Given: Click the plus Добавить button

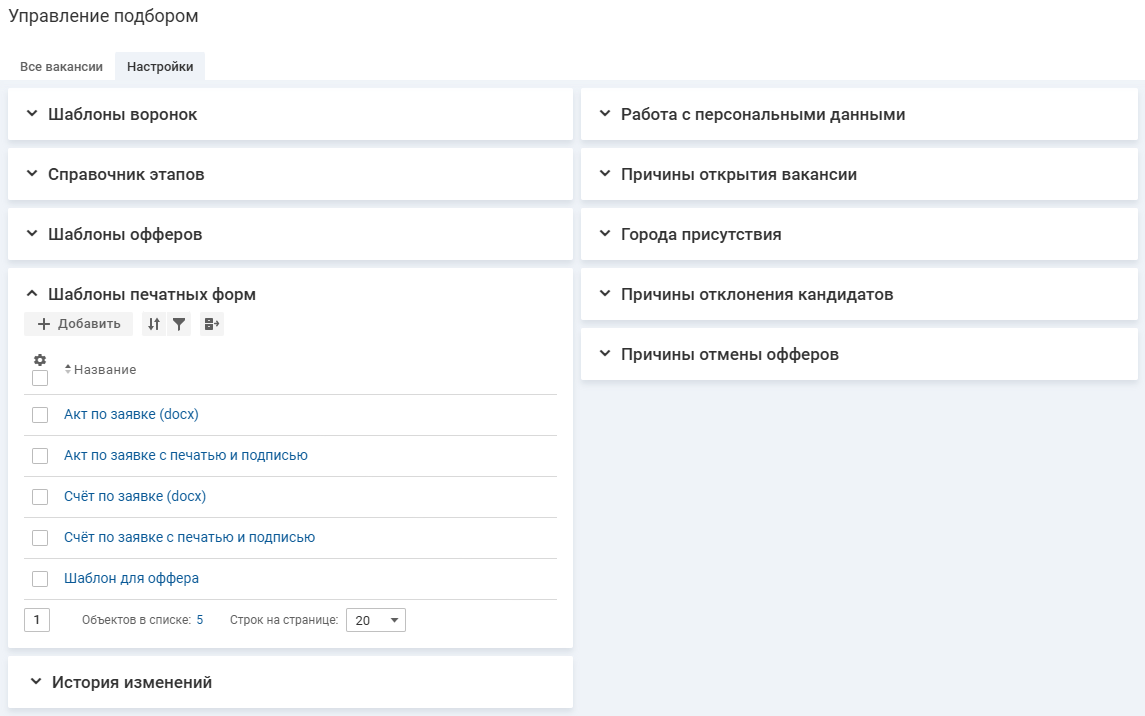Looking at the screenshot, I should (78, 324).
